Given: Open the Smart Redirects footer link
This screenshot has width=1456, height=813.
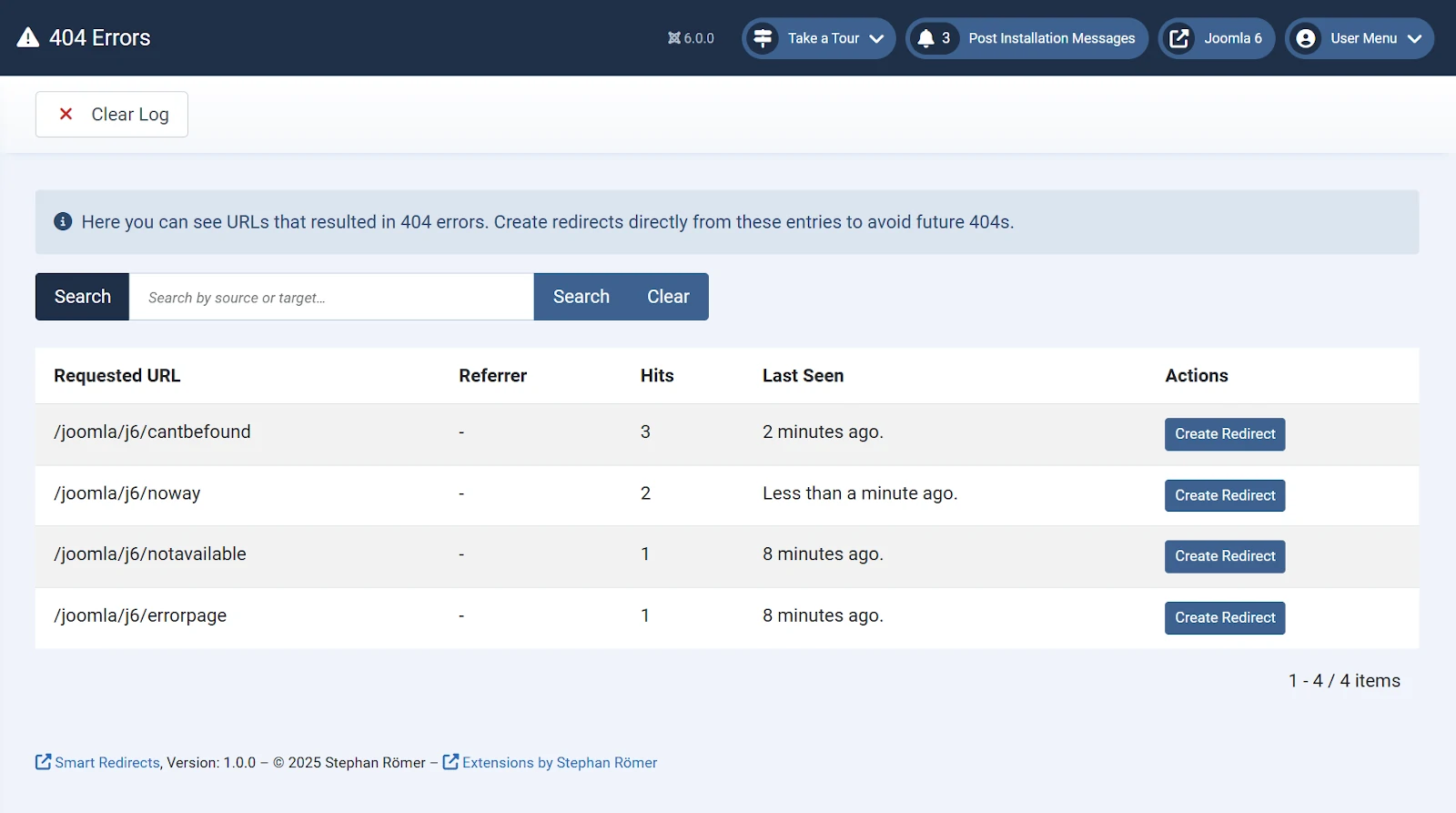Looking at the screenshot, I should point(106,763).
